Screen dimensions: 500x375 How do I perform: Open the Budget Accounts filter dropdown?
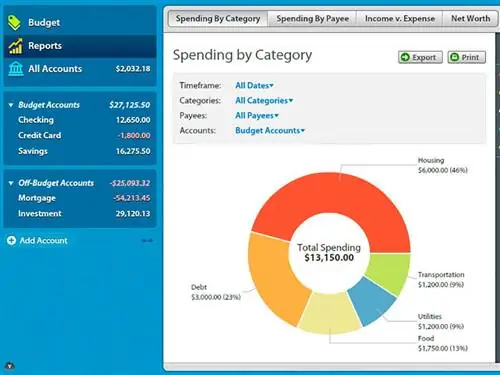coord(270,130)
